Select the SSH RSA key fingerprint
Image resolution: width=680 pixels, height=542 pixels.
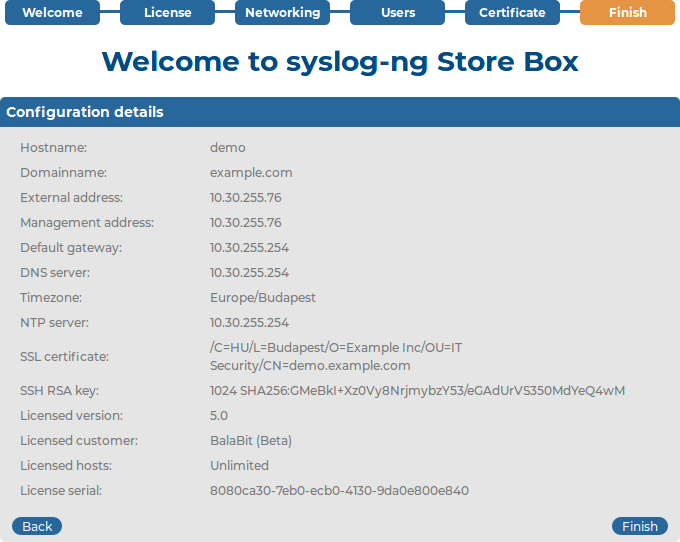point(417,391)
